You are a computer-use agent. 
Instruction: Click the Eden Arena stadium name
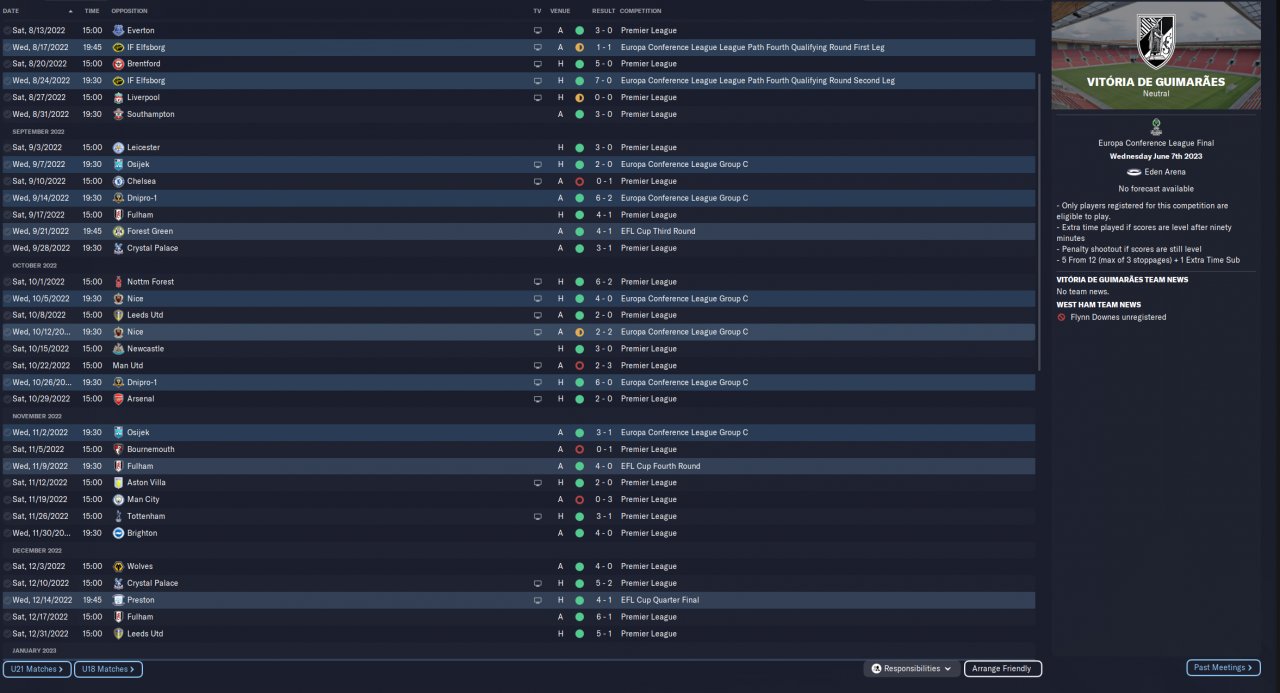1165,172
